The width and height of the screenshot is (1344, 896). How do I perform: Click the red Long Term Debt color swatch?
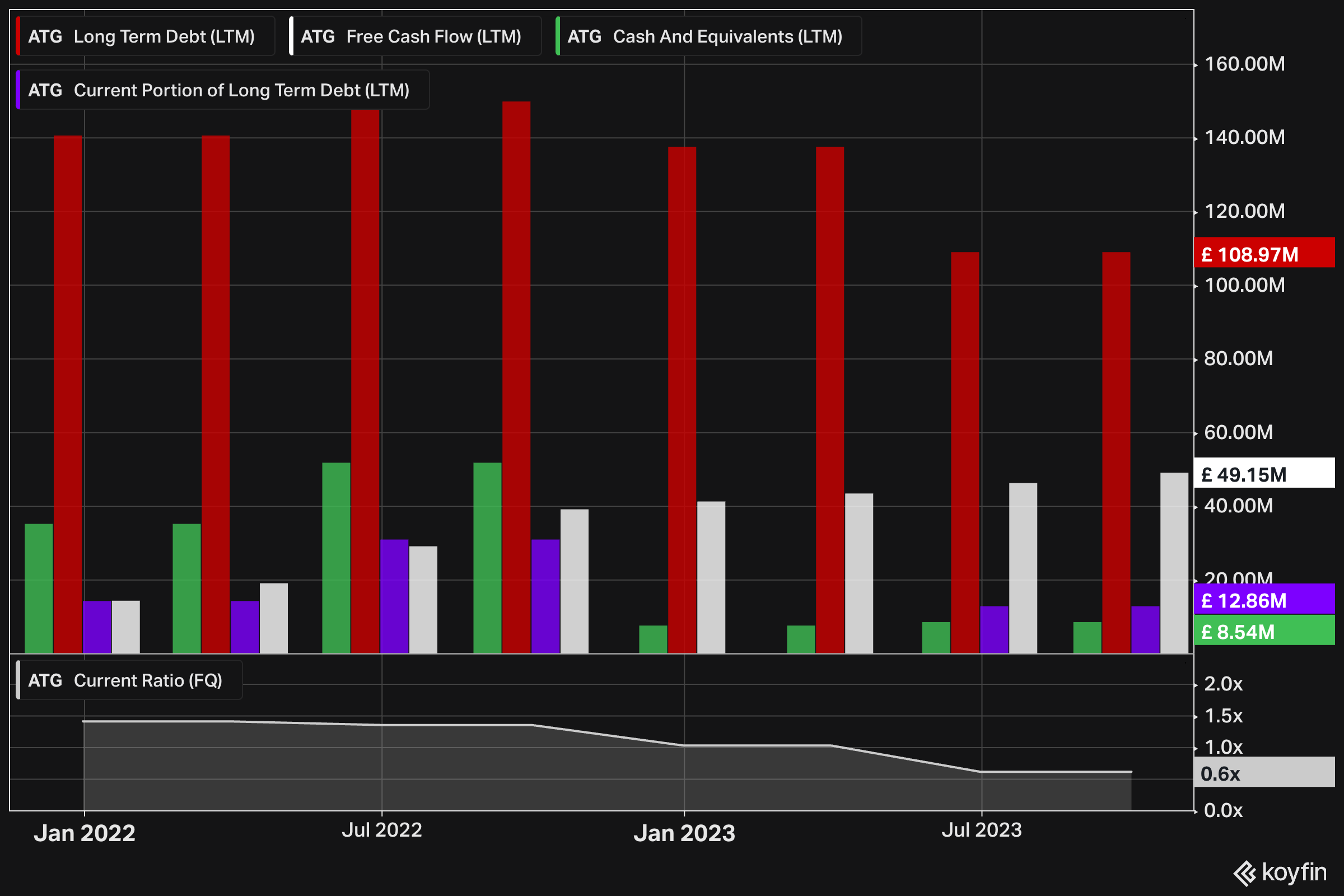point(18,36)
